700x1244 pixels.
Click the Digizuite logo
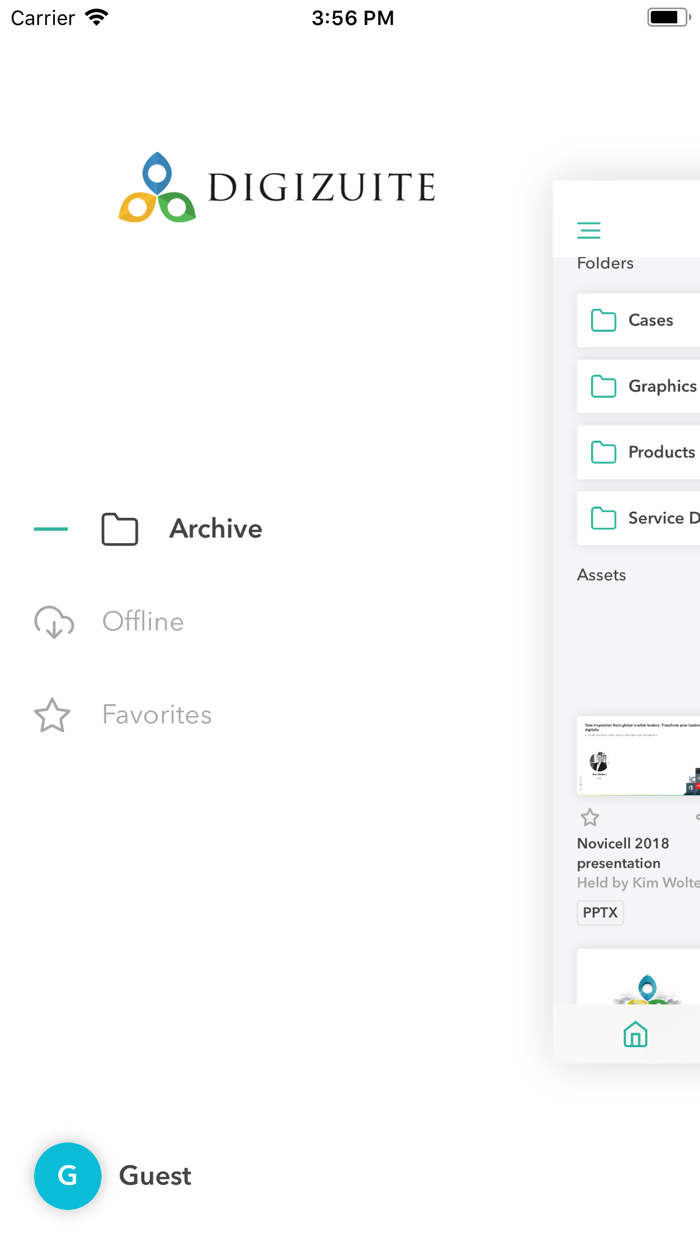277,187
